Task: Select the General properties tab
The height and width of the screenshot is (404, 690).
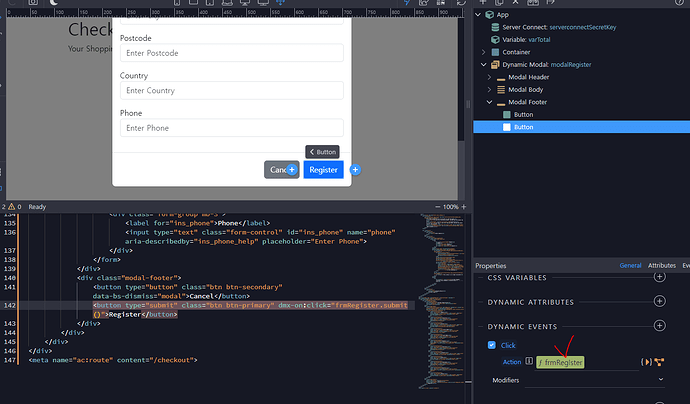Action: 630,266
